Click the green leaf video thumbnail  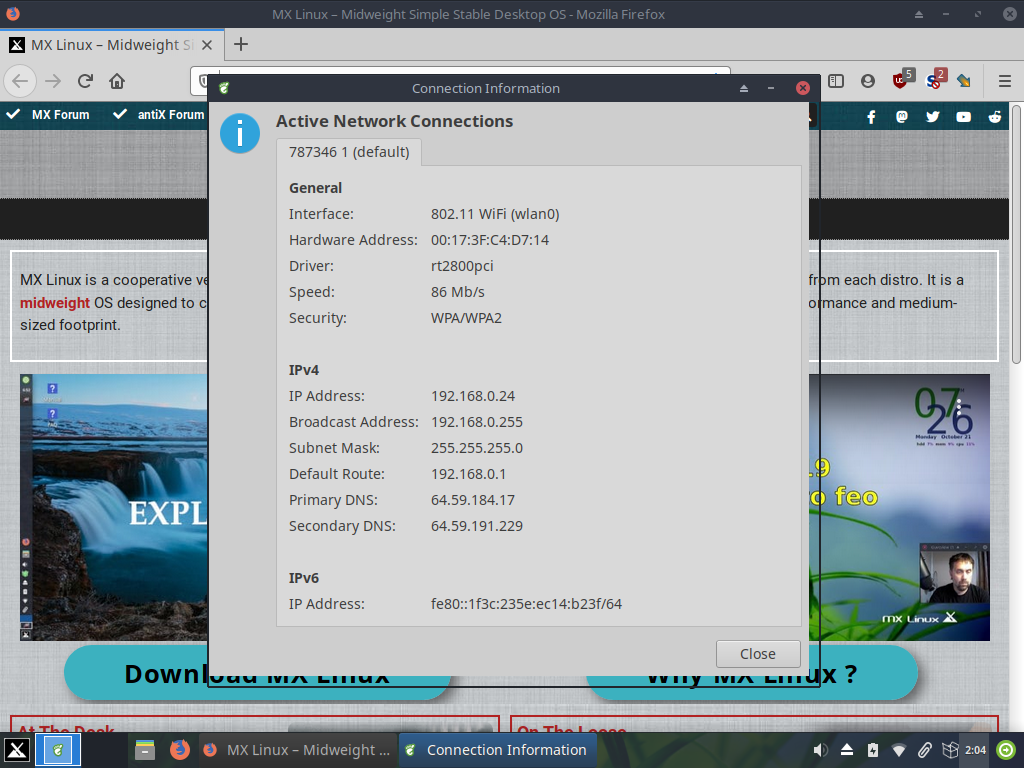pyautogui.click(x=899, y=507)
